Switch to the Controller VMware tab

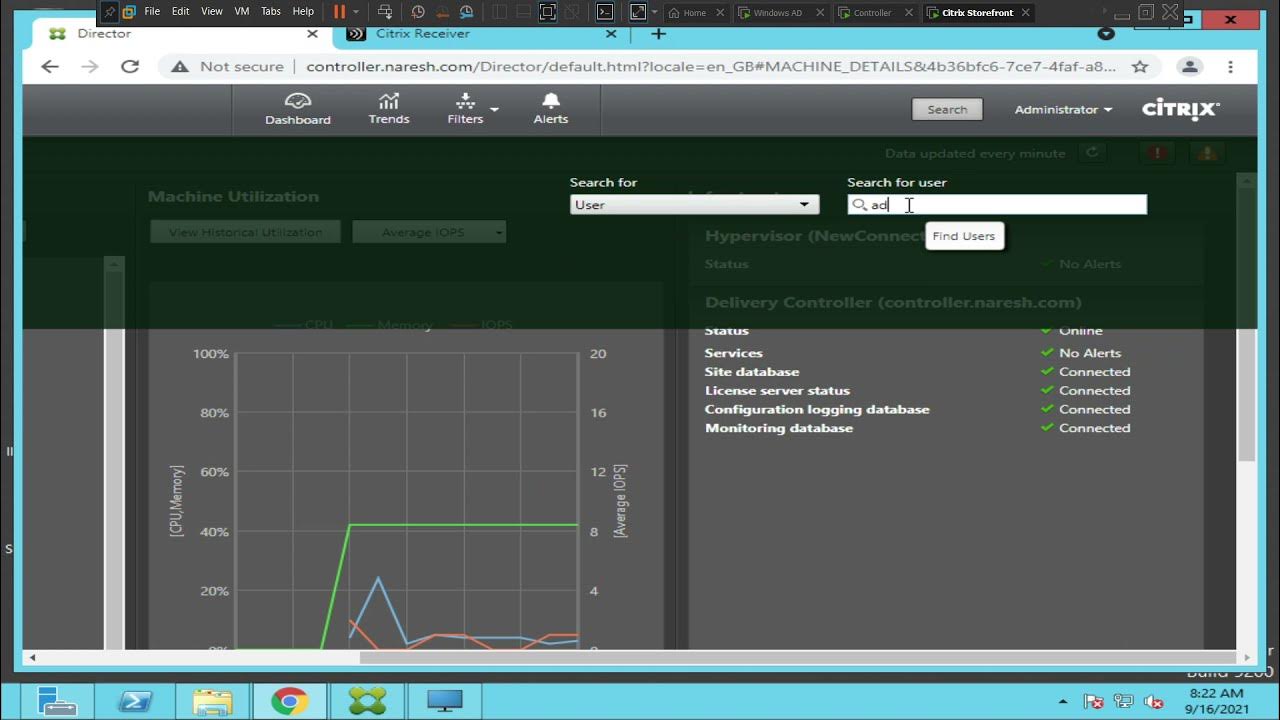tap(872, 13)
